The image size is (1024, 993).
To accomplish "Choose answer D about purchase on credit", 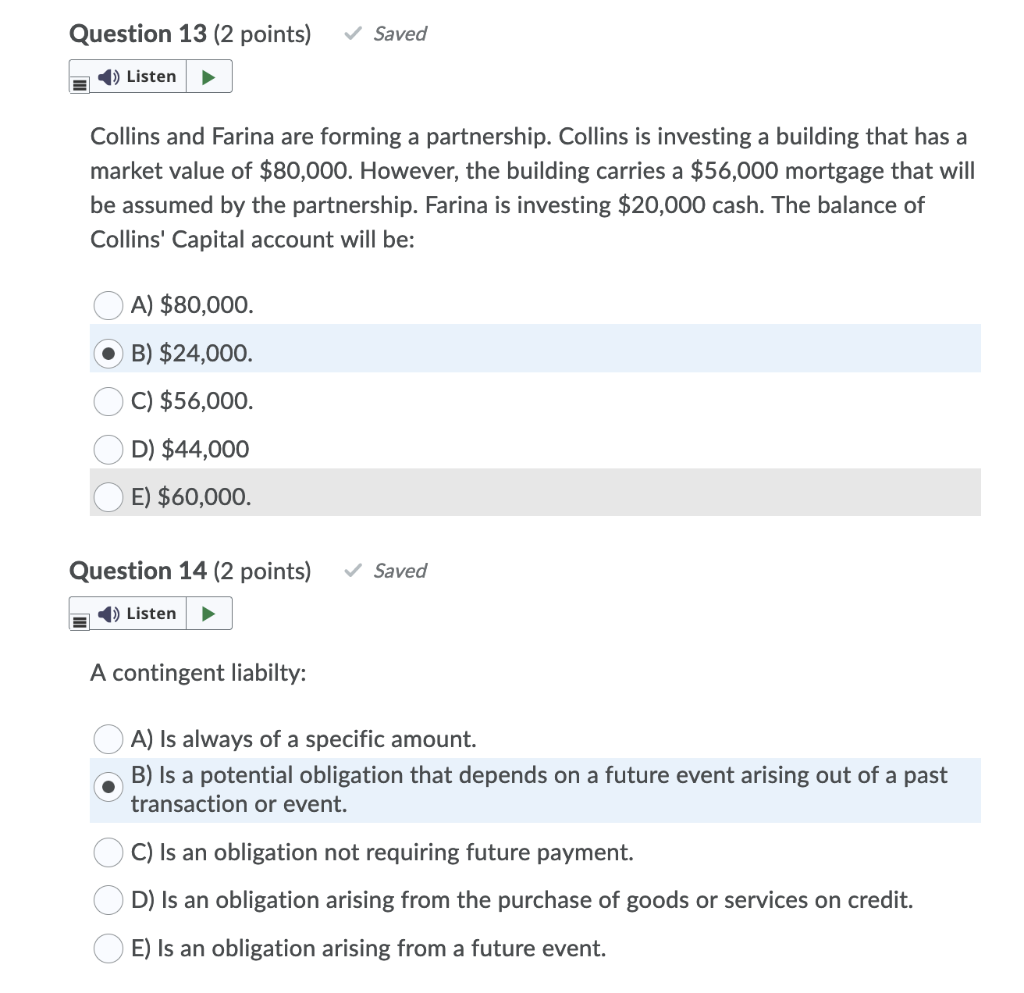I will [107, 900].
